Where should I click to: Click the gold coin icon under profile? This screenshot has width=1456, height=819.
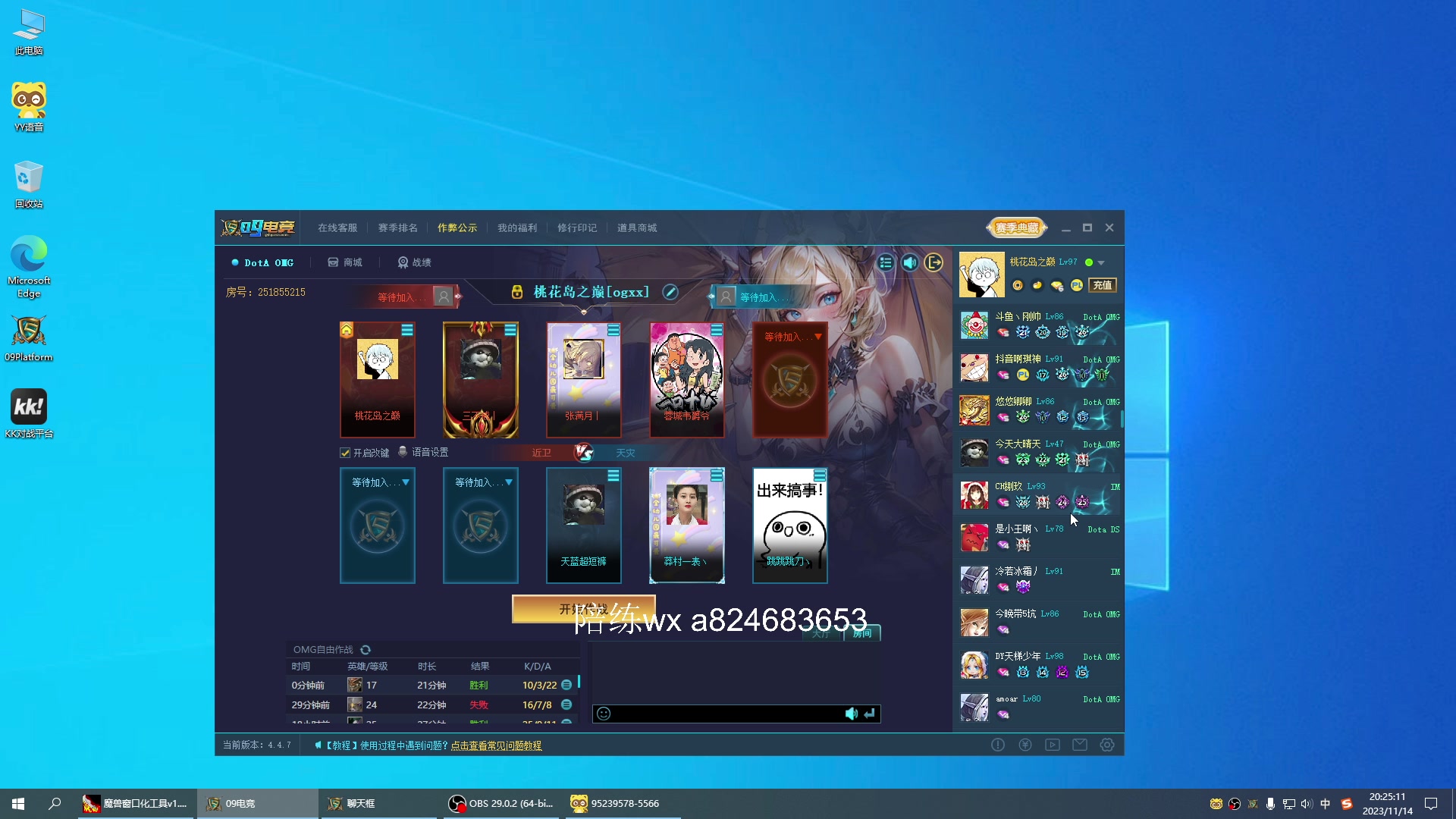click(x=1018, y=285)
